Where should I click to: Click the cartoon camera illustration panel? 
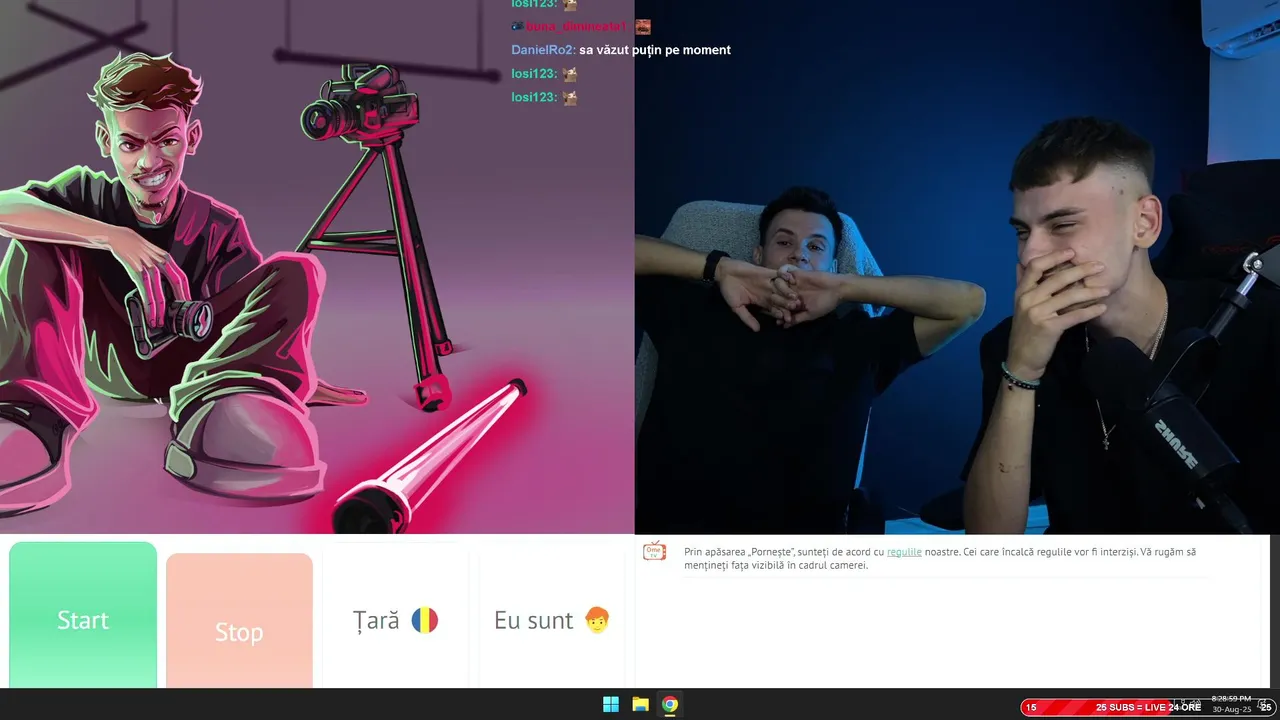317,267
